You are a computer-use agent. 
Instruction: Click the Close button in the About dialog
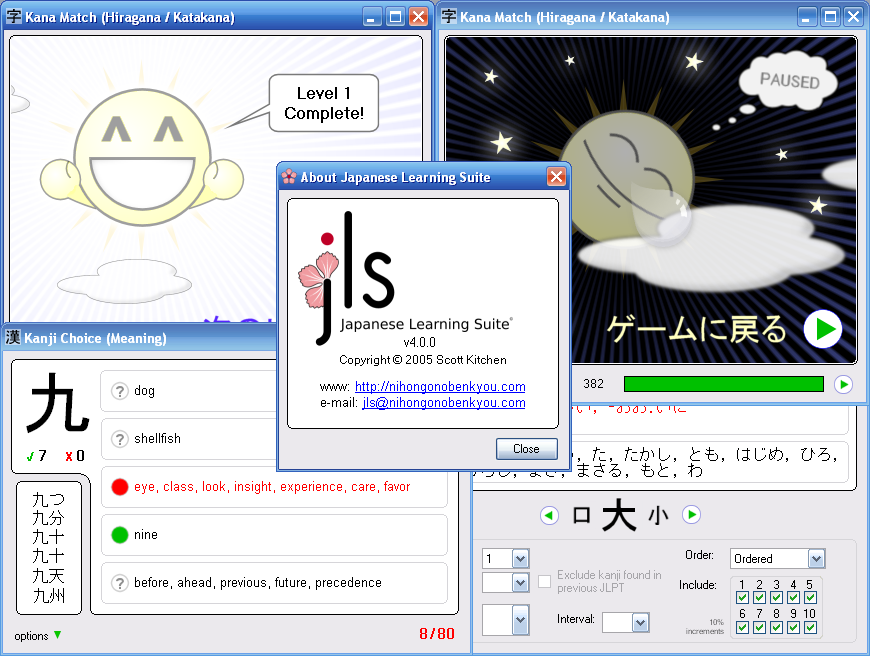coord(527,448)
